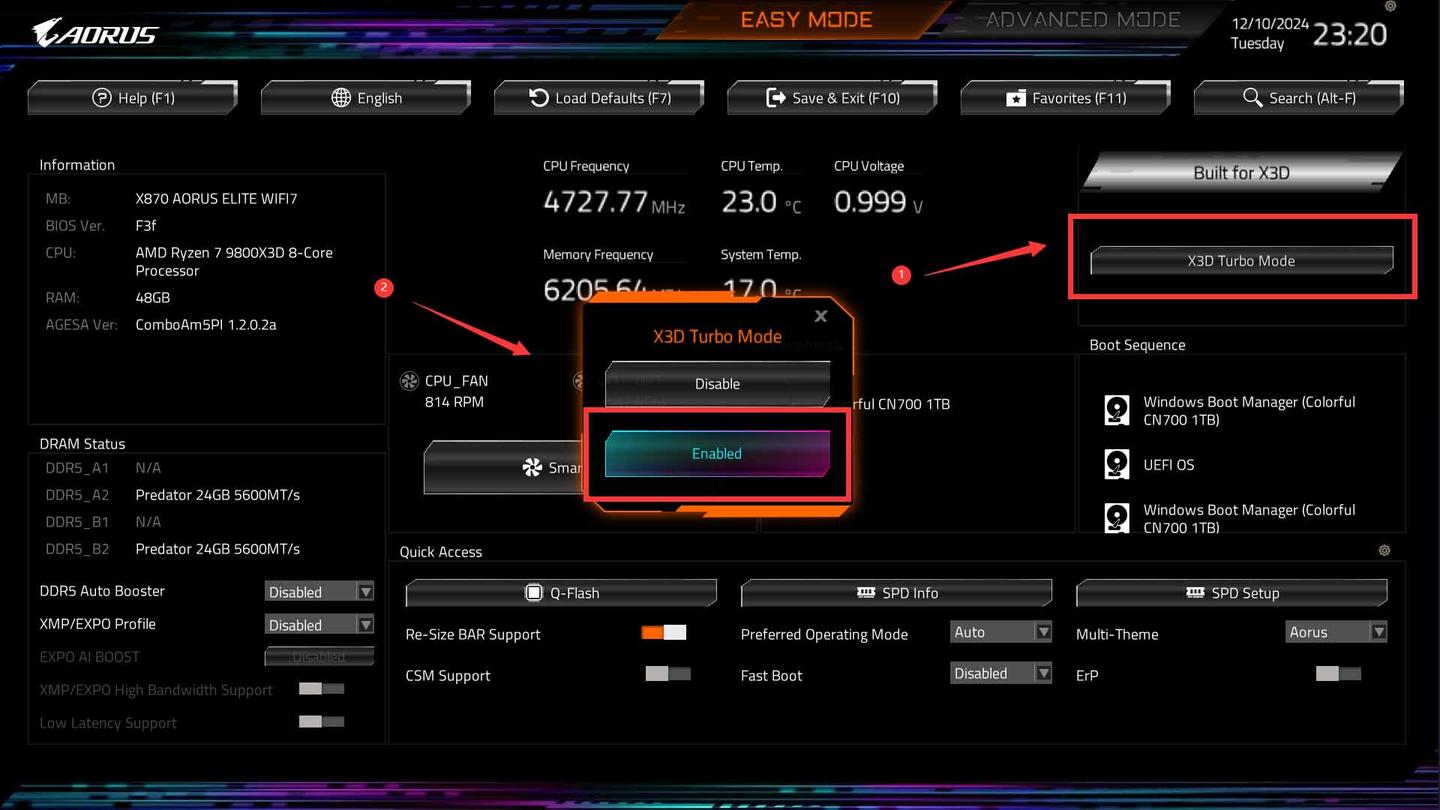Open Search with the magnifier icon
The height and width of the screenshot is (810, 1440).
[1252, 97]
